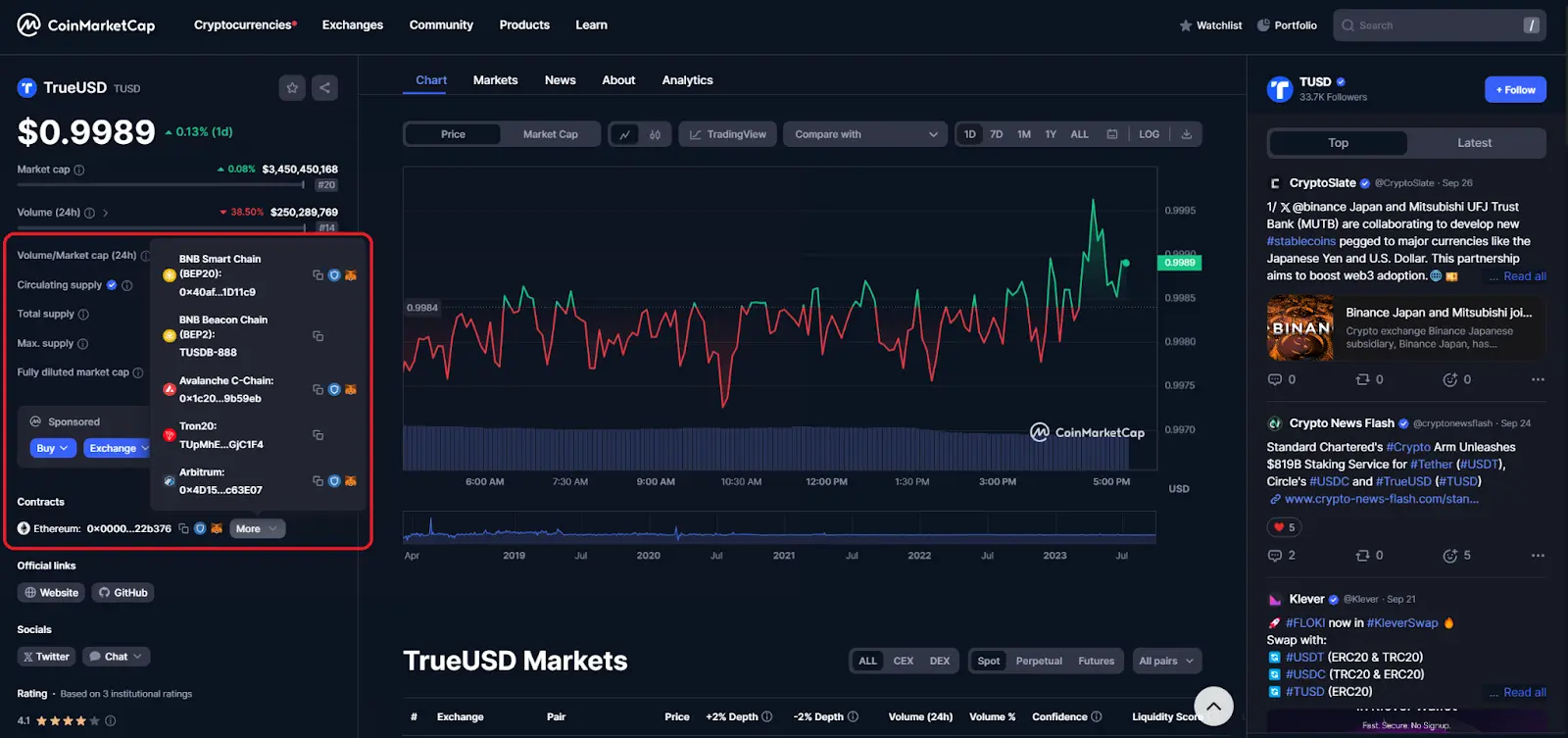Set chart range to 7D

tap(996, 134)
